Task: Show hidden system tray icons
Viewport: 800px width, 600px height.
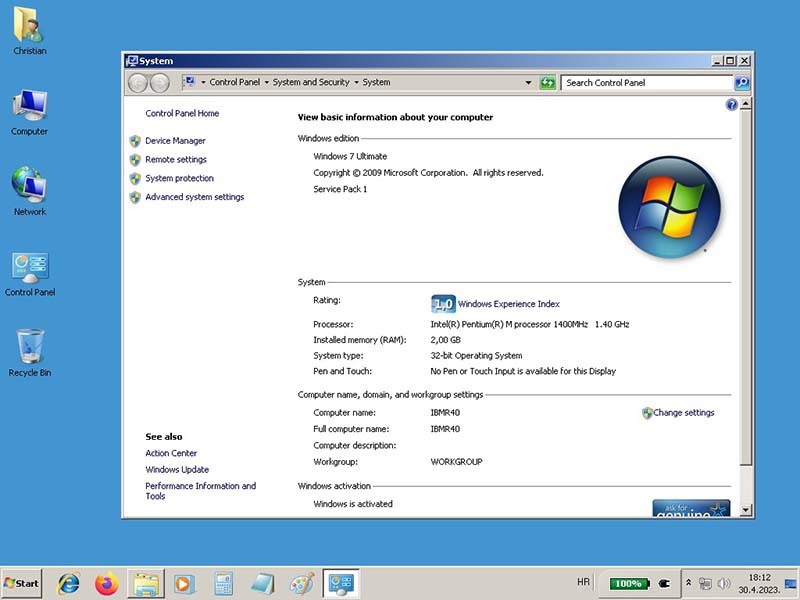Action: (x=688, y=582)
